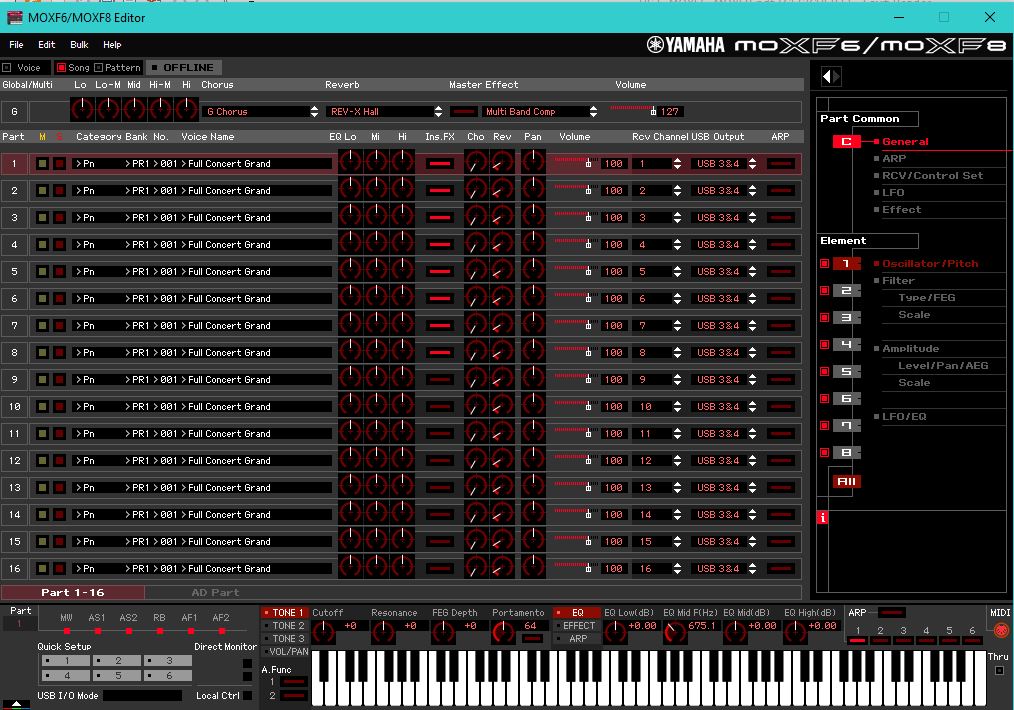Select Song mode radio button
1014x710 pixels.
(61, 67)
